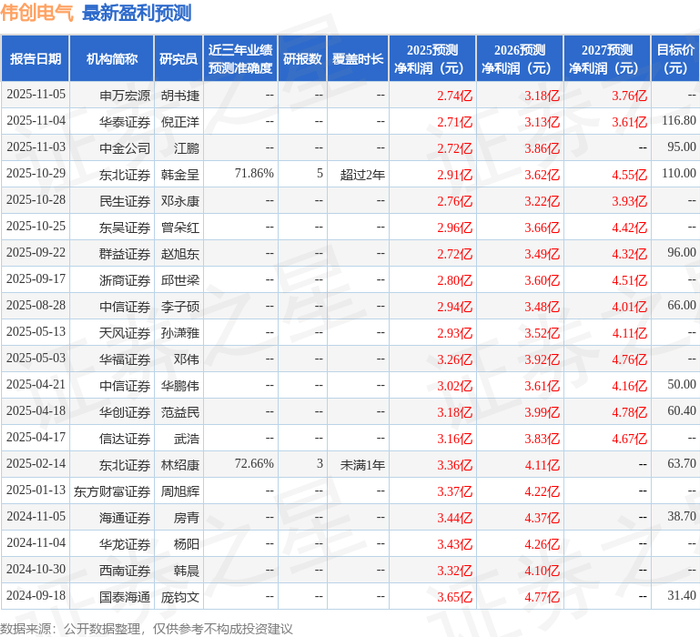
Task: Select the 2026预测净利润 column header
Action: (520, 58)
